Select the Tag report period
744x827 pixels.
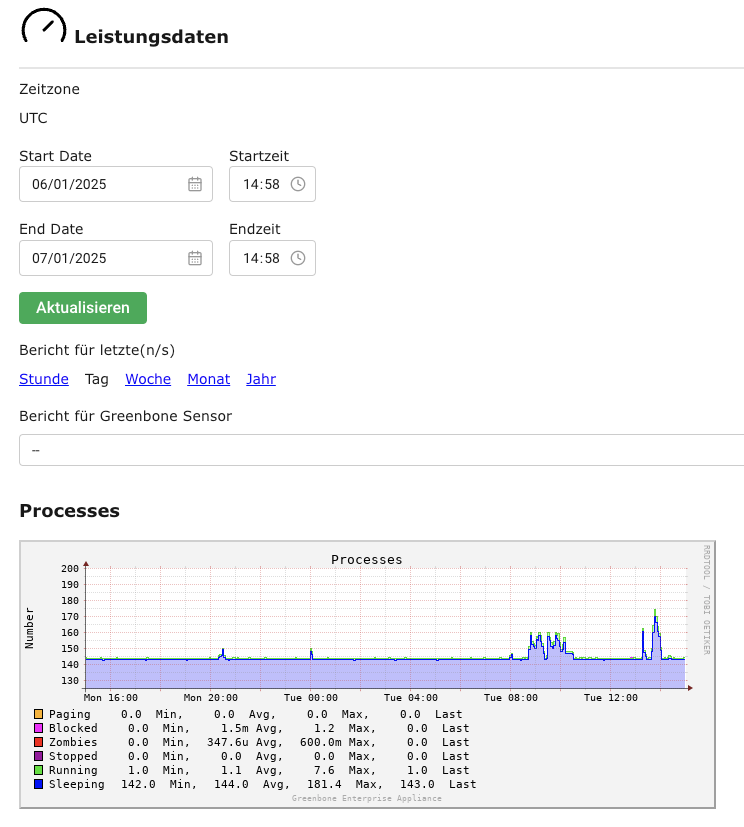coord(97,379)
